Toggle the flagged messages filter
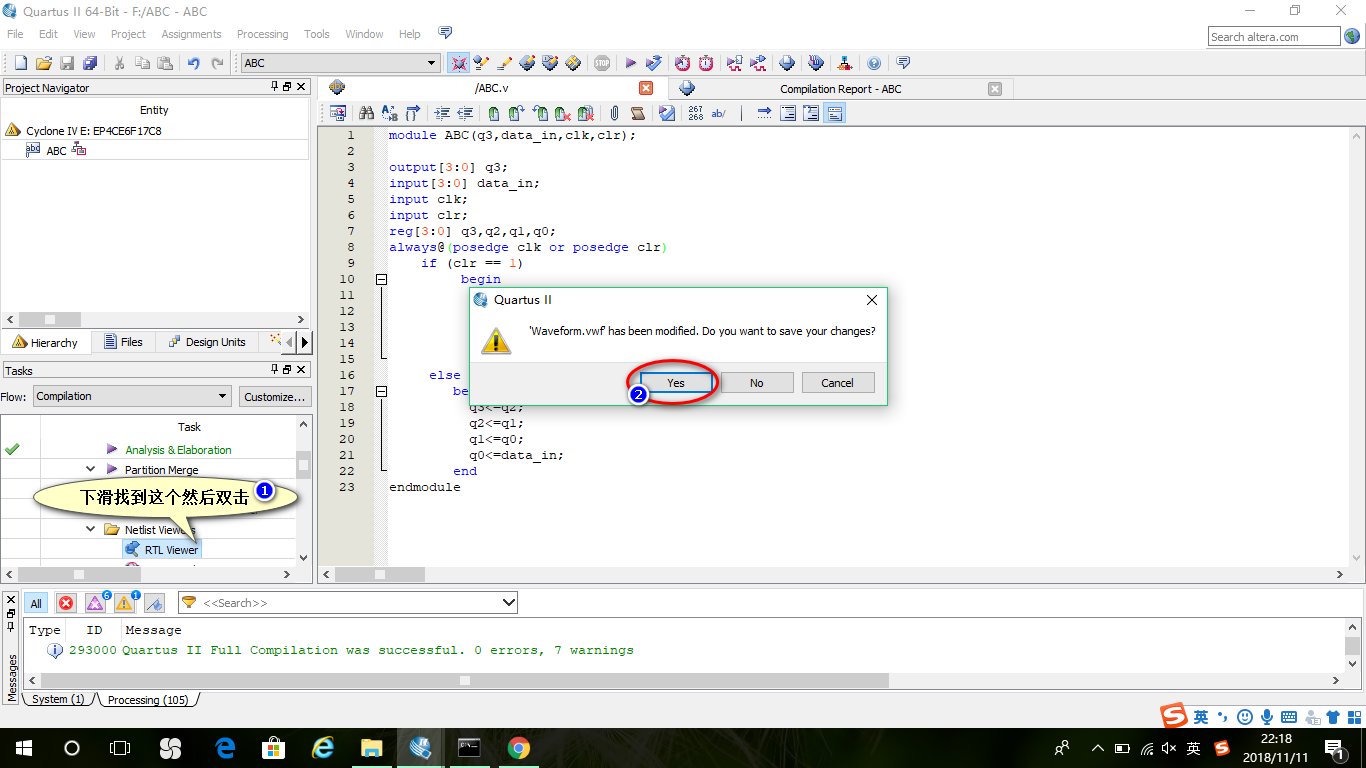Image resolution: width=1366 pixels, height=768 pixels. click(154, 603)
